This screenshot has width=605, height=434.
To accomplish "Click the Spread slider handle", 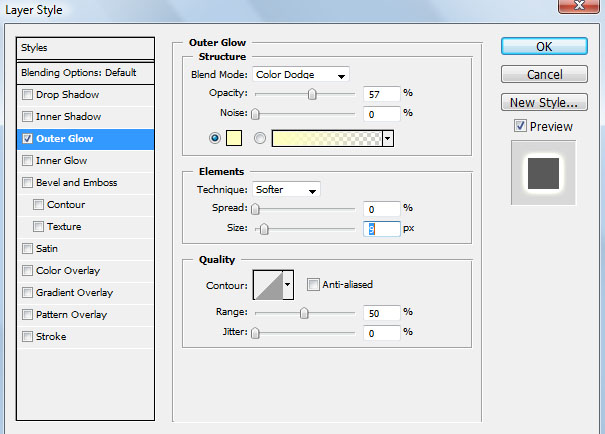I will point(255,209).
